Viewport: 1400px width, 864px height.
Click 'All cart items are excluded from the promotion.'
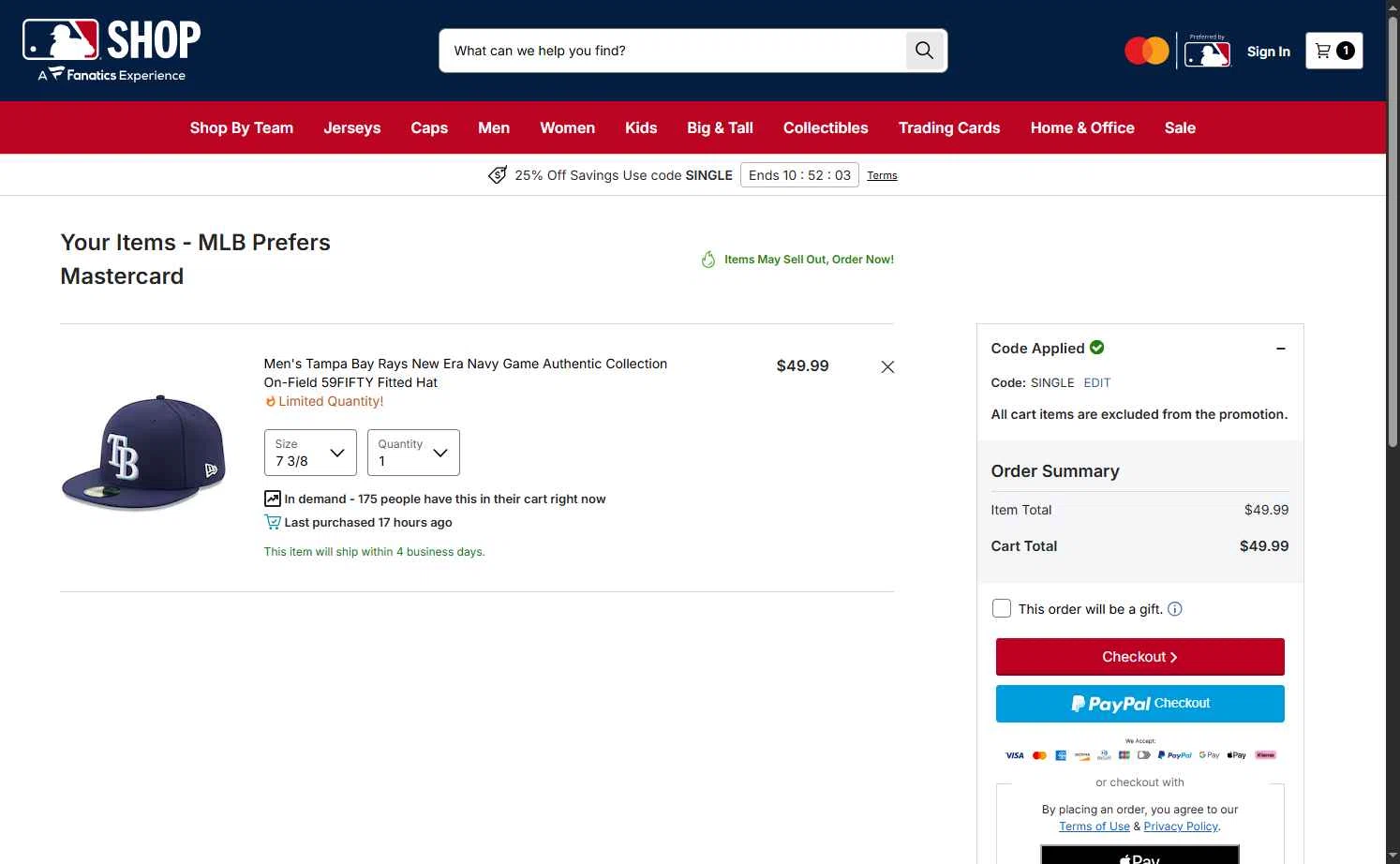(x=1139, y=414)
